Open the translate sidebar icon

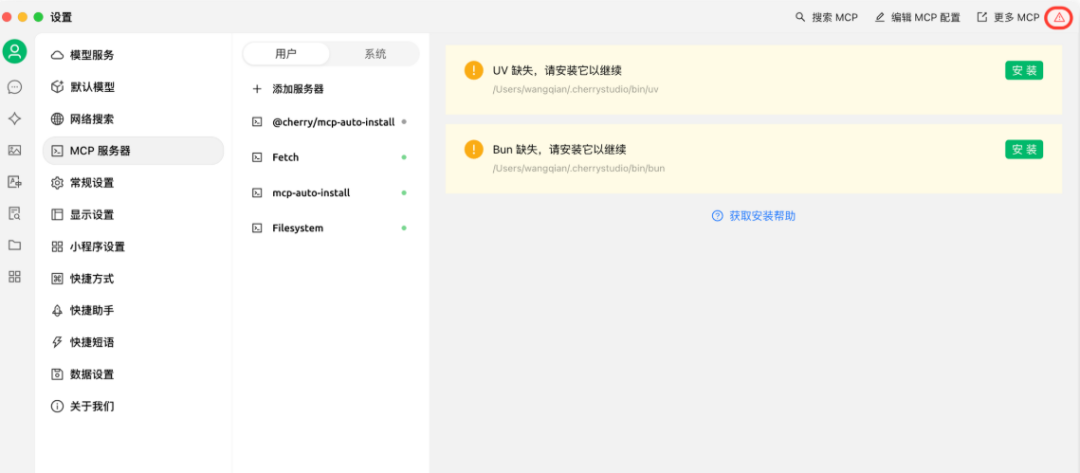pyautogui.click(x=14, y=182)
